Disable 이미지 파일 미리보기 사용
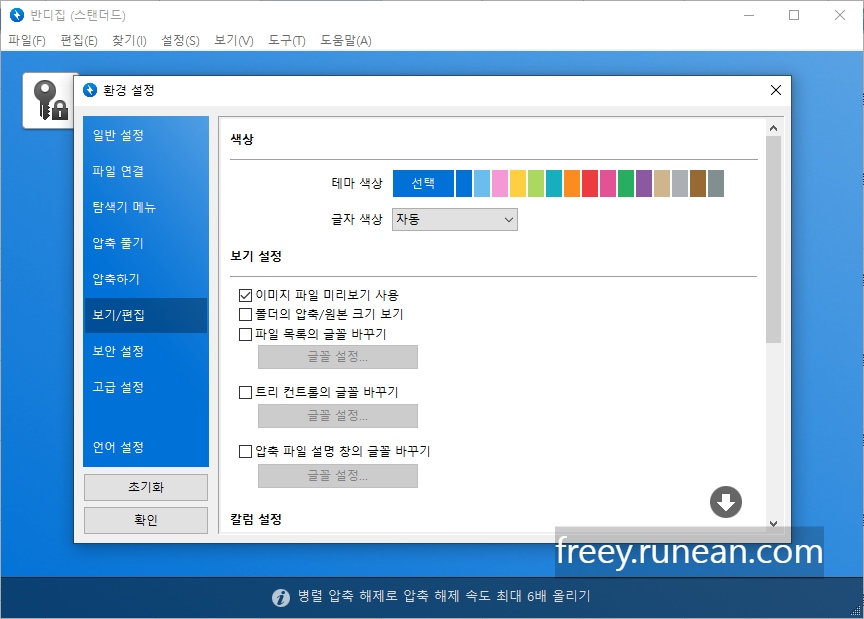864x619 pixels. tap(245, 295)
